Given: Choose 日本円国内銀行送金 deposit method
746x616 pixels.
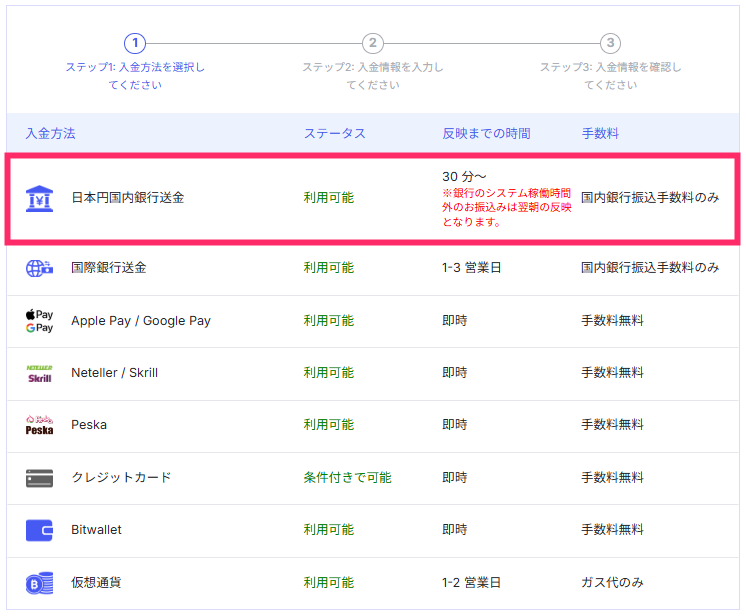Looking at the screenshot, I should (x=128, y=198).
